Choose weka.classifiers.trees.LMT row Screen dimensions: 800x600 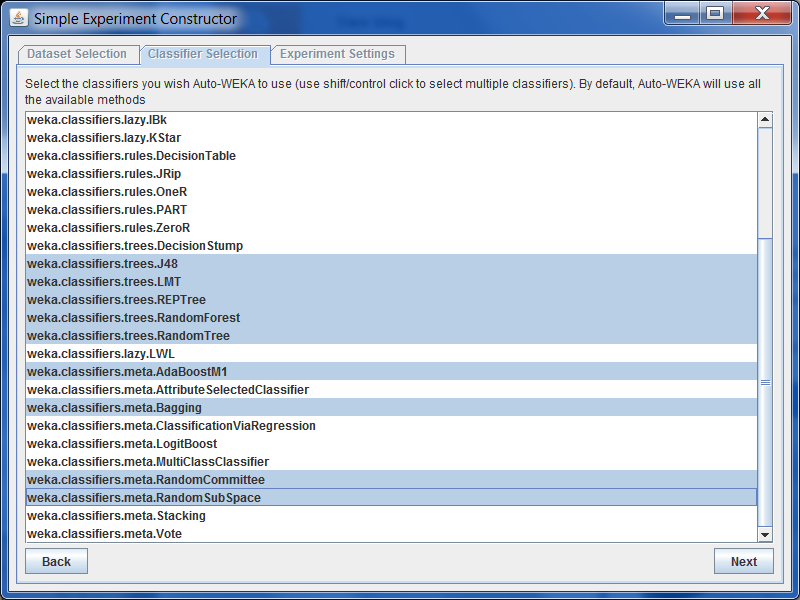(391, 282)
